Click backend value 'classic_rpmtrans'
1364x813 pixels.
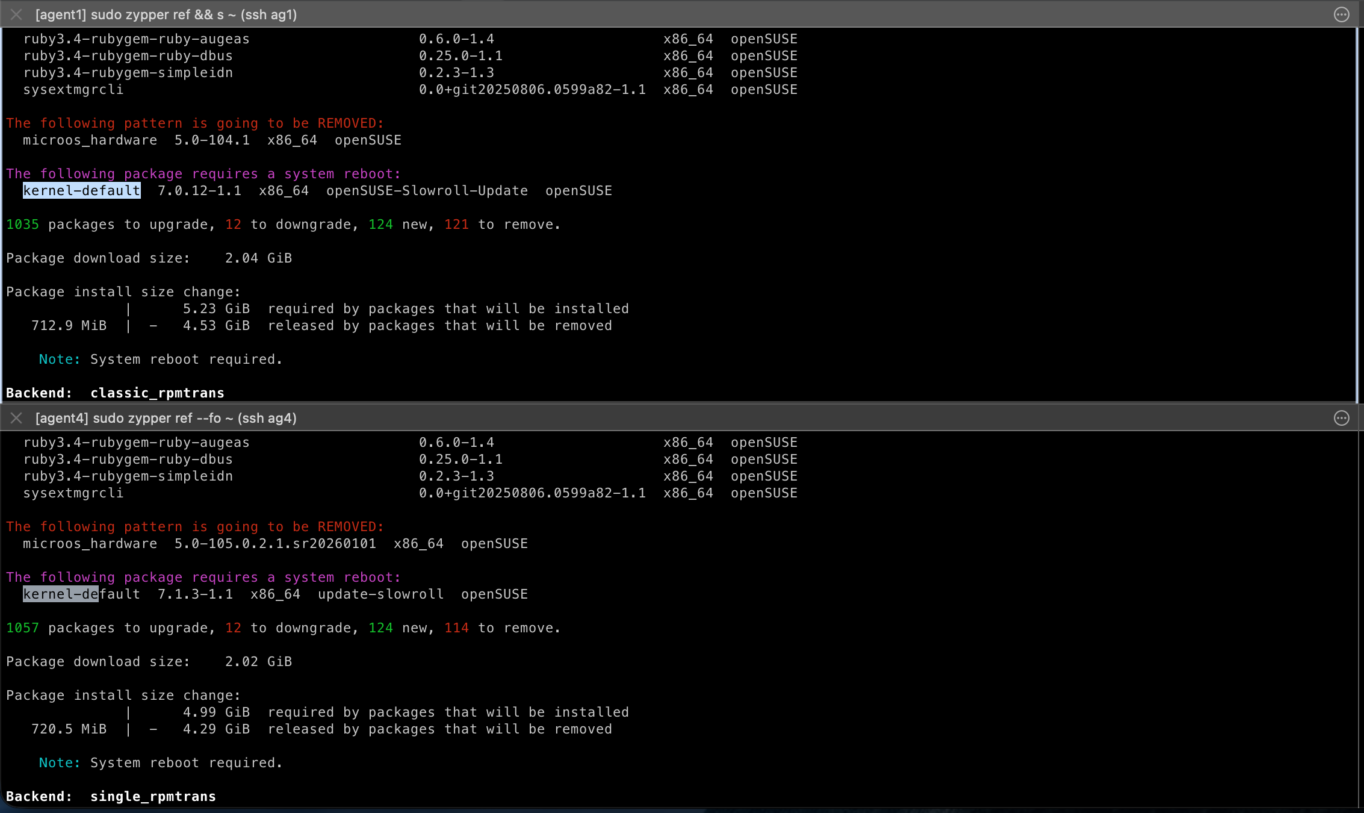pyautogui.click(x=157, y=393)
